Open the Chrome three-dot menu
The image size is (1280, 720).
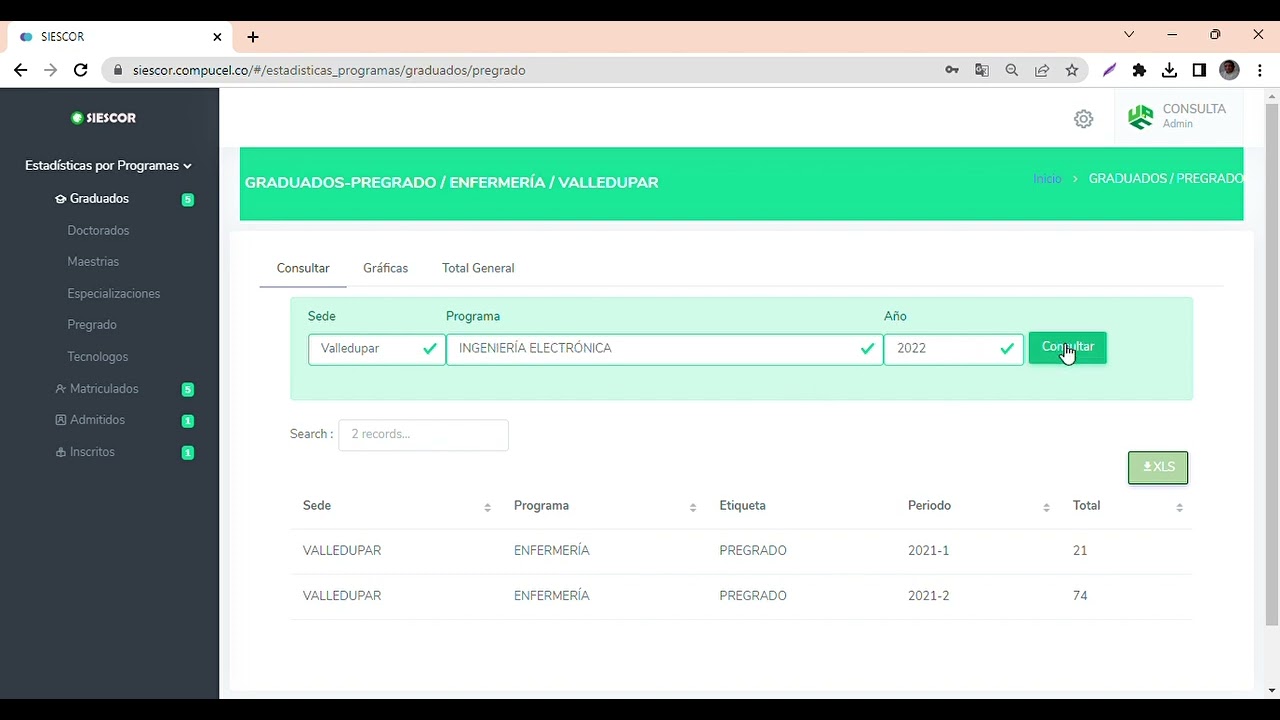tap(1260, 70)
